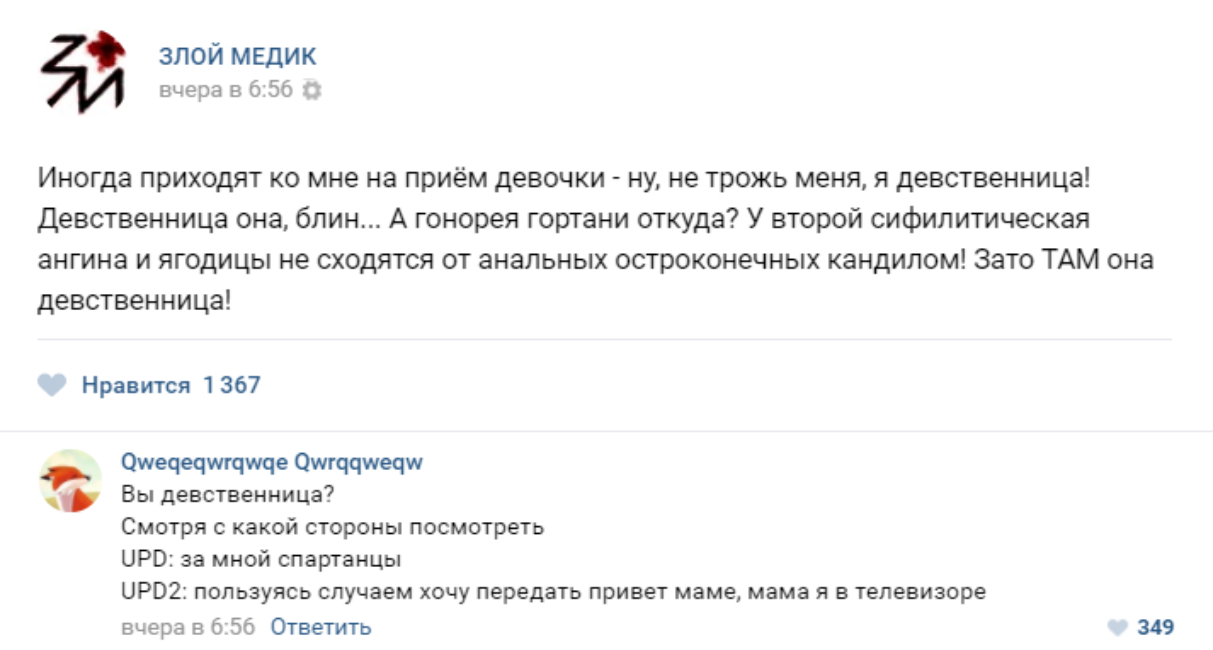Click the post timestamp "вчера в 6:56"
The width and height of the screenshot is (1213, 650).
click(x=225, y=90)
